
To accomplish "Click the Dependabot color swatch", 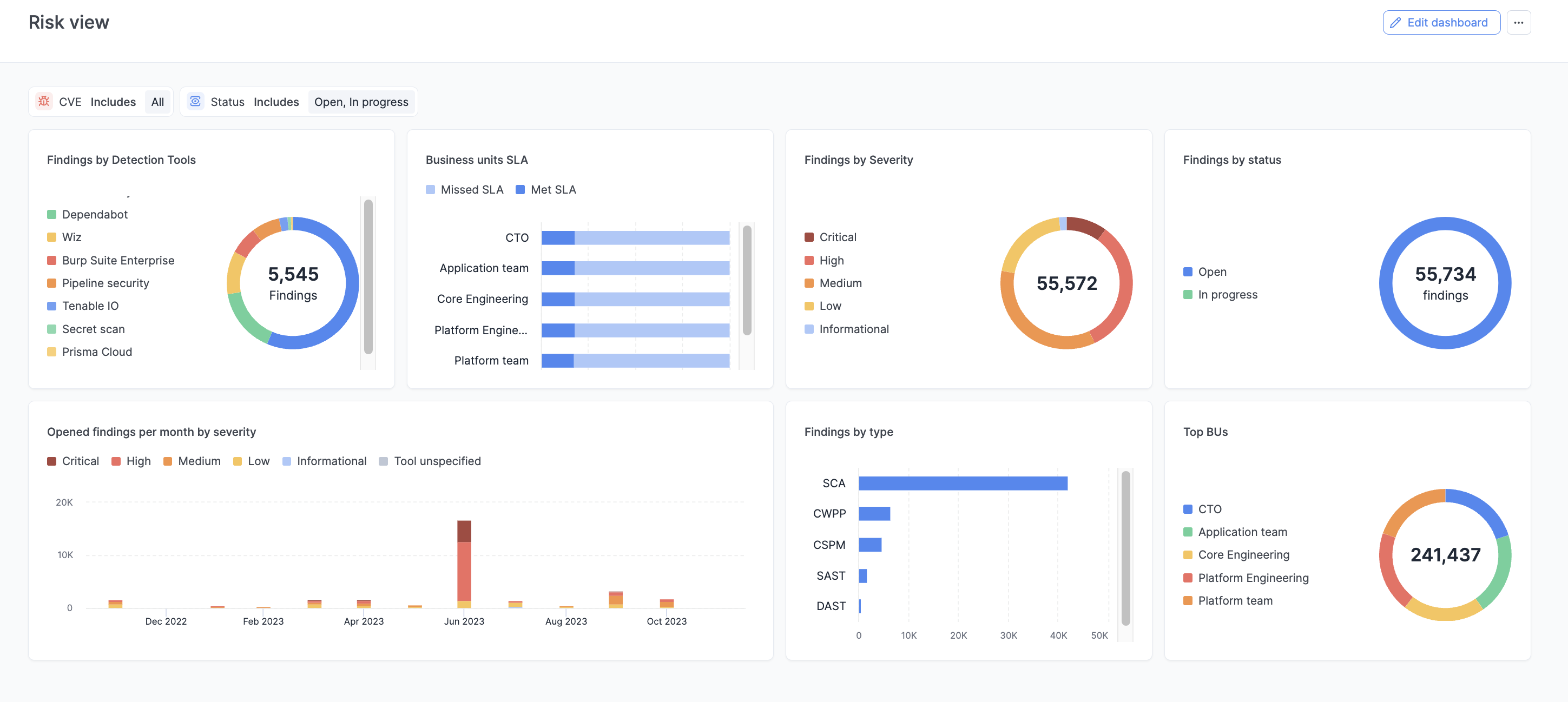I will tap(52, 214).
